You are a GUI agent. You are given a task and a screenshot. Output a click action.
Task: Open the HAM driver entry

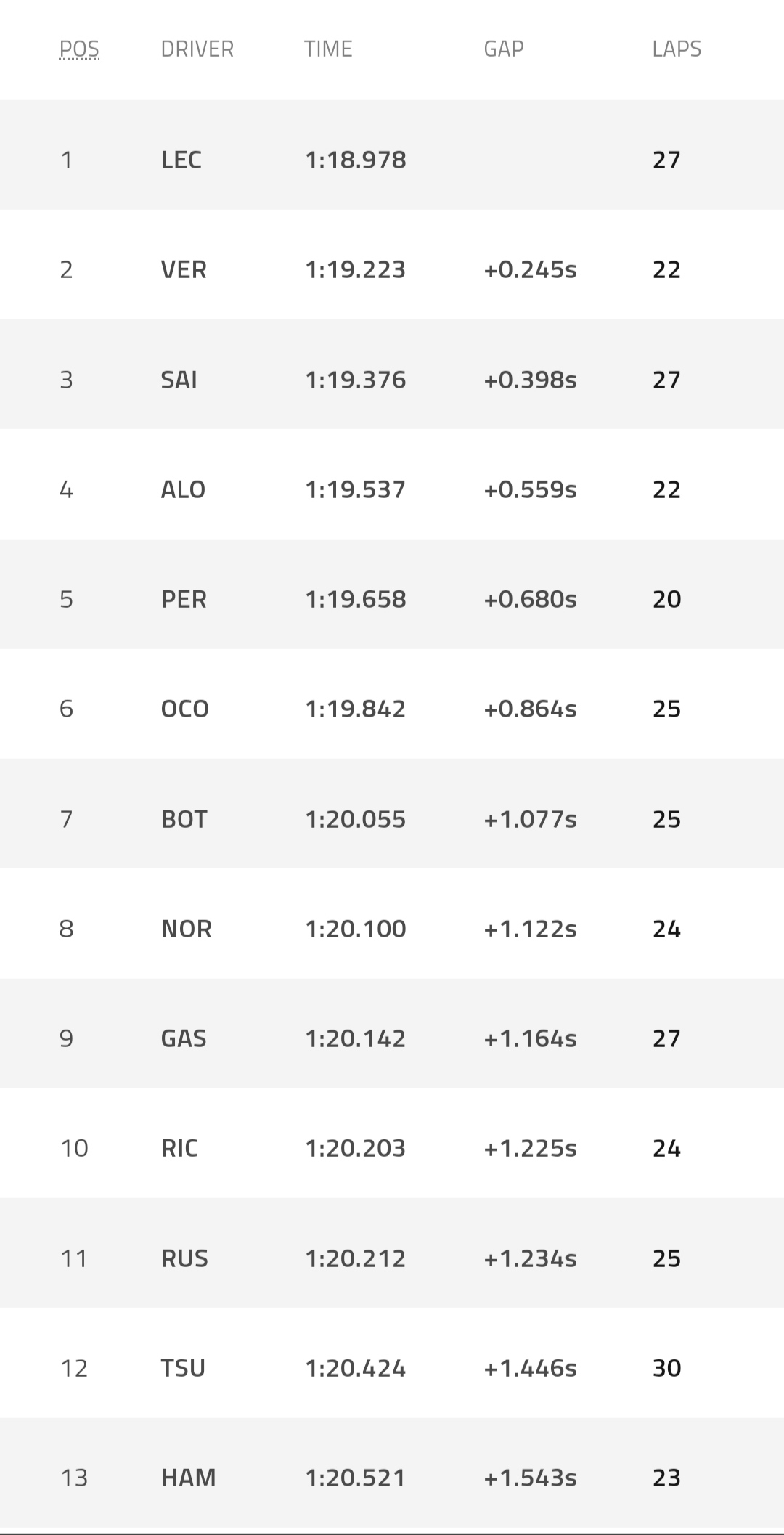click(188, 1478)
